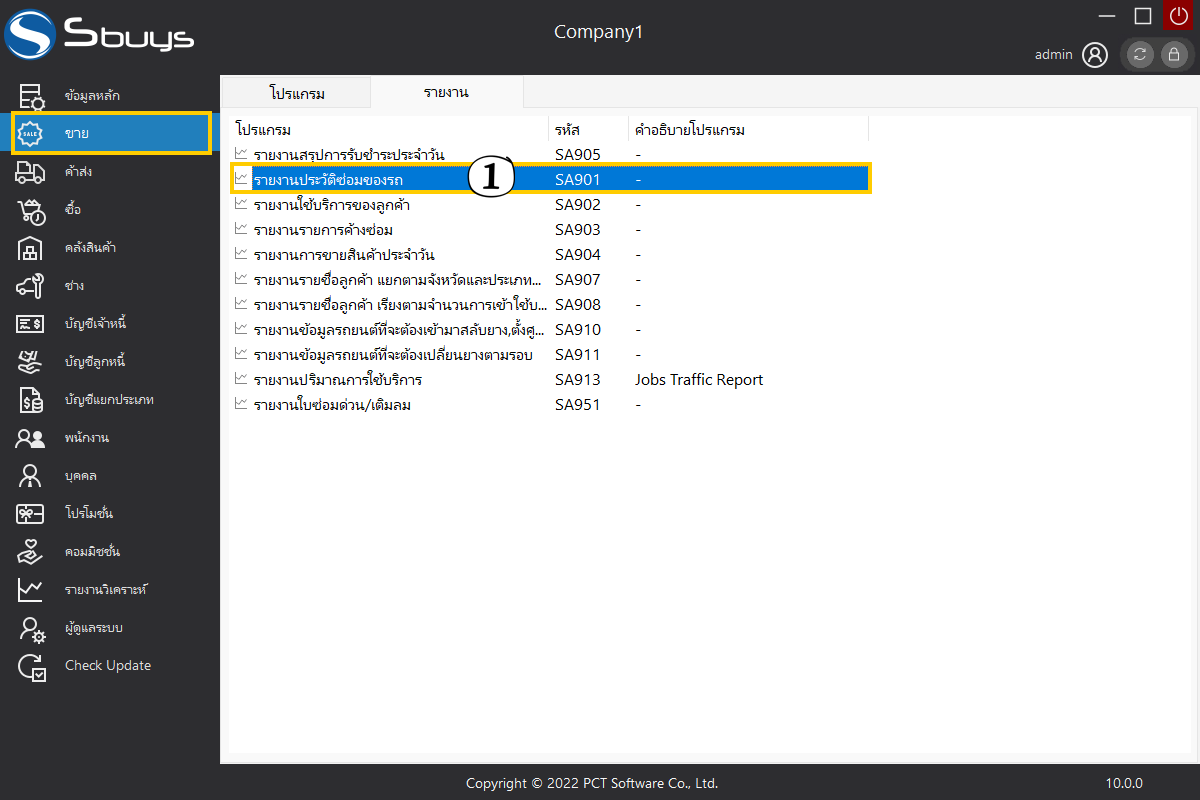Click the Sbuys logo

pyautogui.click(x=100, y=35)
